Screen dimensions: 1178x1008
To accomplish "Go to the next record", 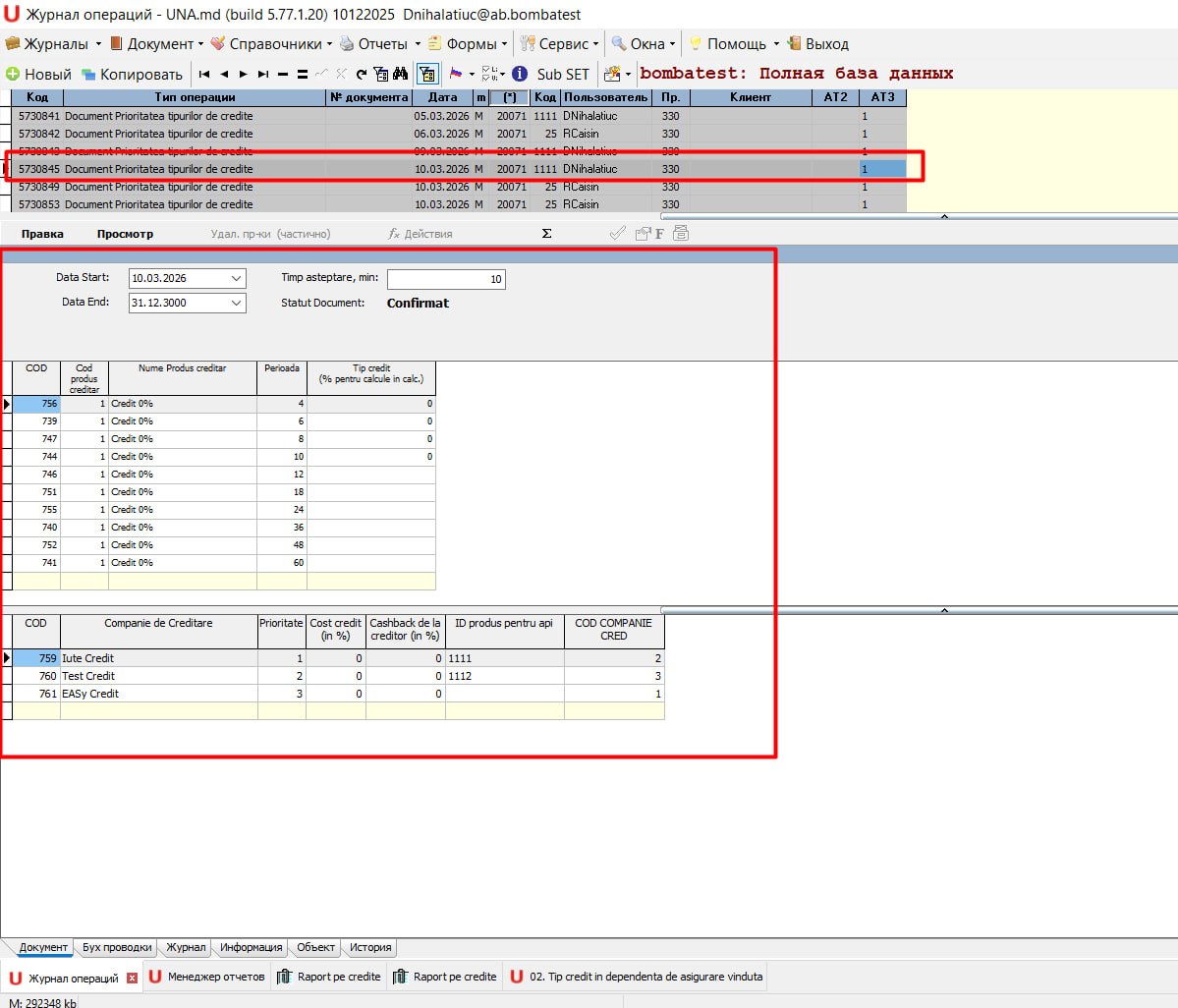I will 244,74.
